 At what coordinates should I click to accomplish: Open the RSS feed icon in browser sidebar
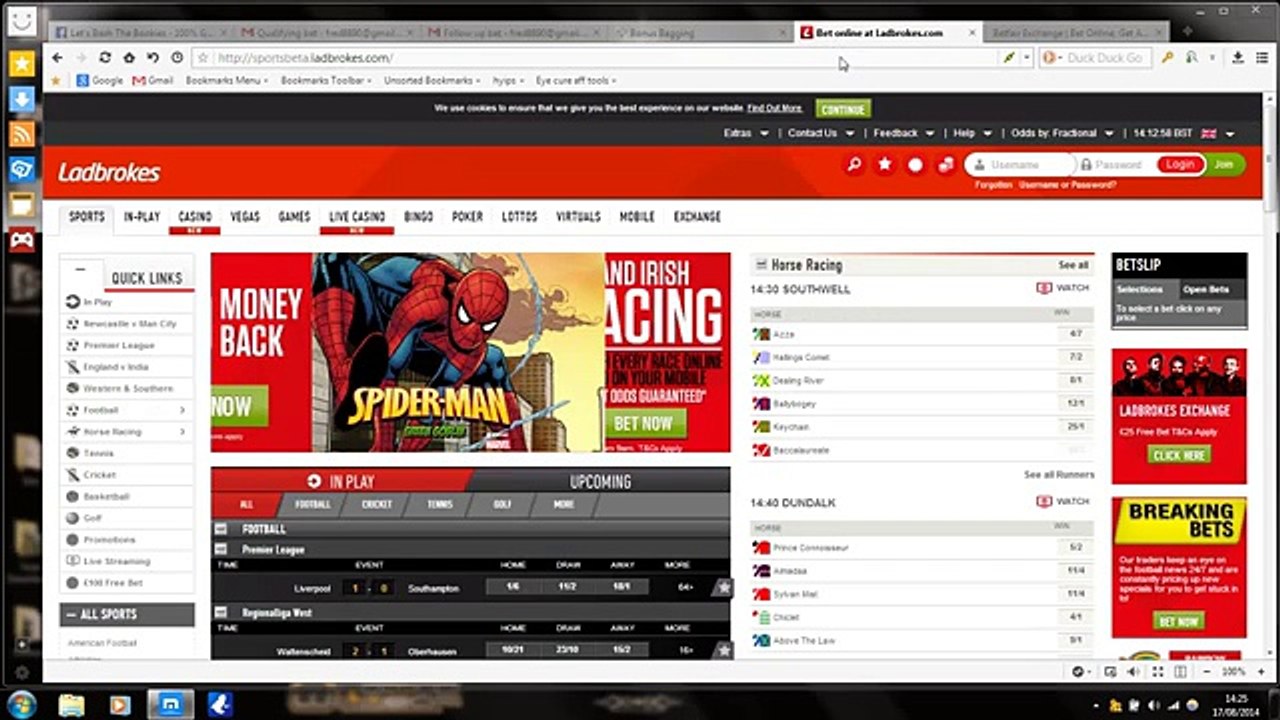[22, 134]
